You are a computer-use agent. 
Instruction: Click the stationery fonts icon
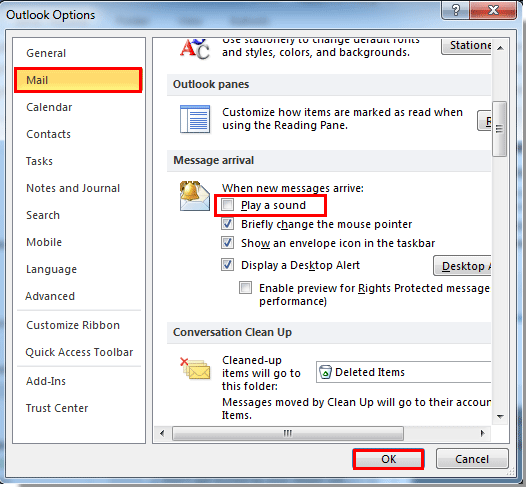(x=195, y=49)
